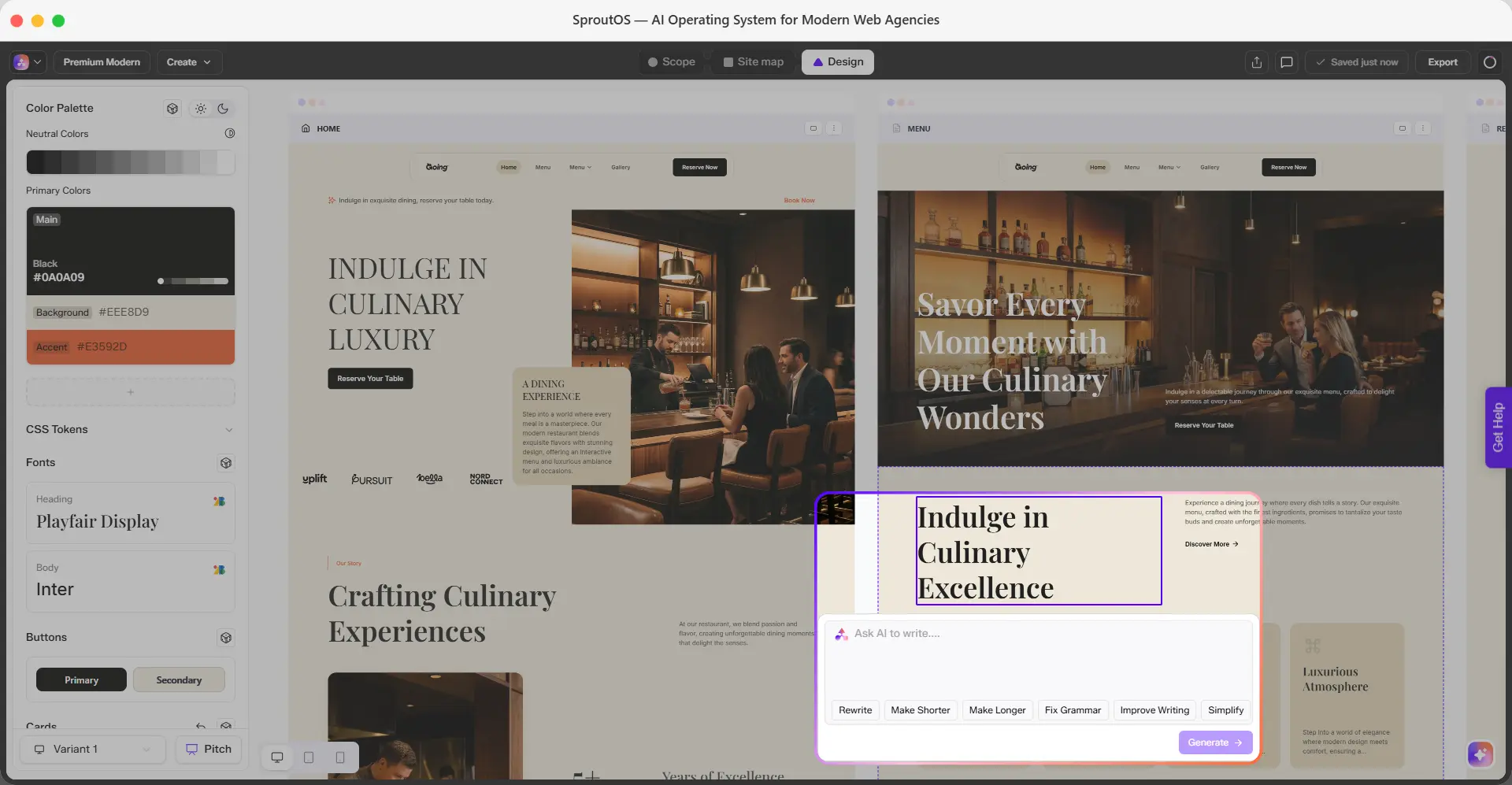Switch to the Design tab

tap(838, 62)
